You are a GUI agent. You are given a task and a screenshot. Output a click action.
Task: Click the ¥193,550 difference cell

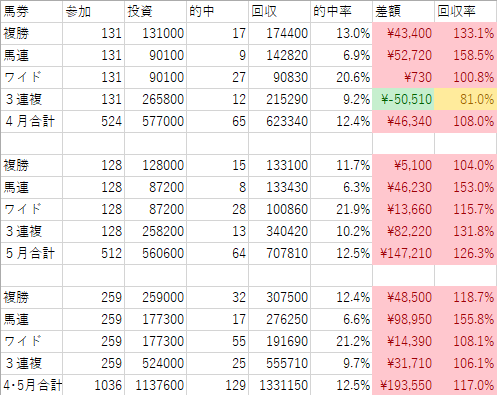[403, 385]
